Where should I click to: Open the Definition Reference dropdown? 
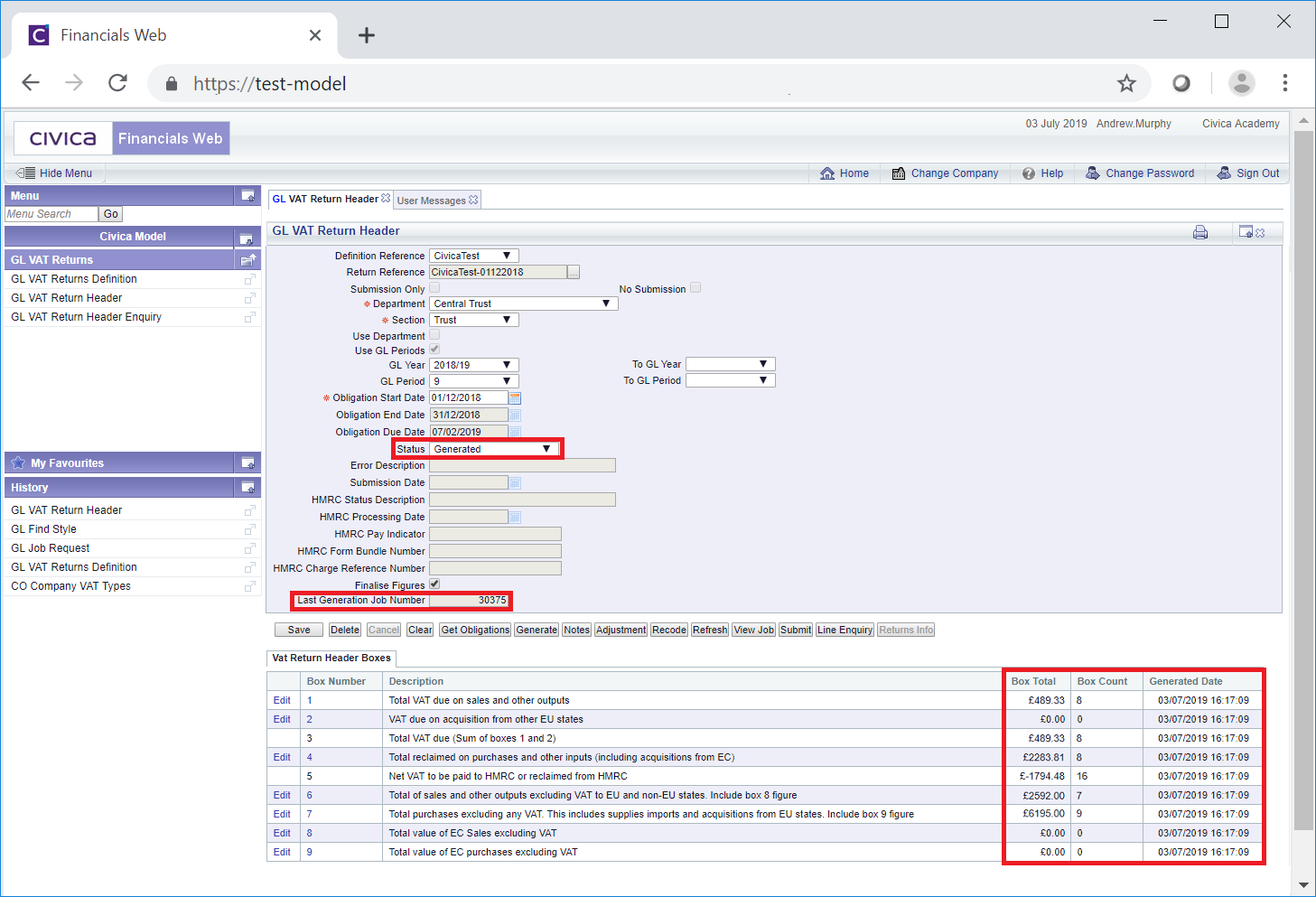tap(474, 256)
